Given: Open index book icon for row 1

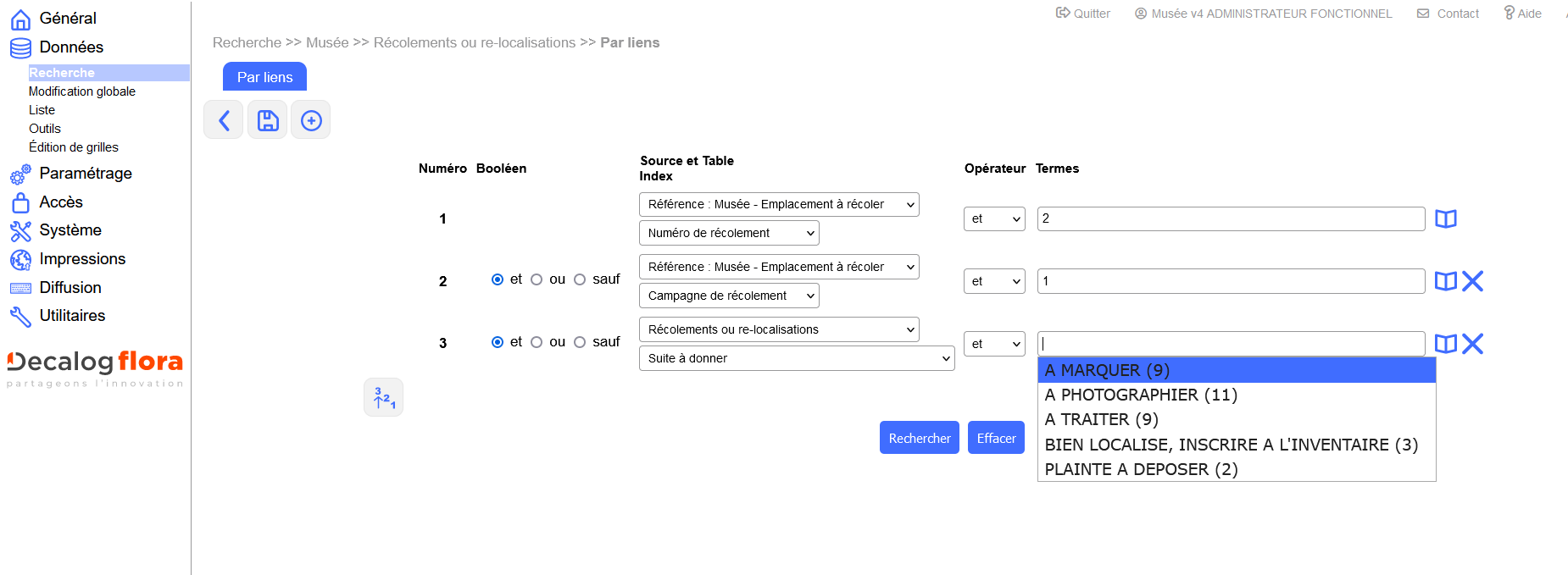Looking at the screenshot, I should [1445, 218].
